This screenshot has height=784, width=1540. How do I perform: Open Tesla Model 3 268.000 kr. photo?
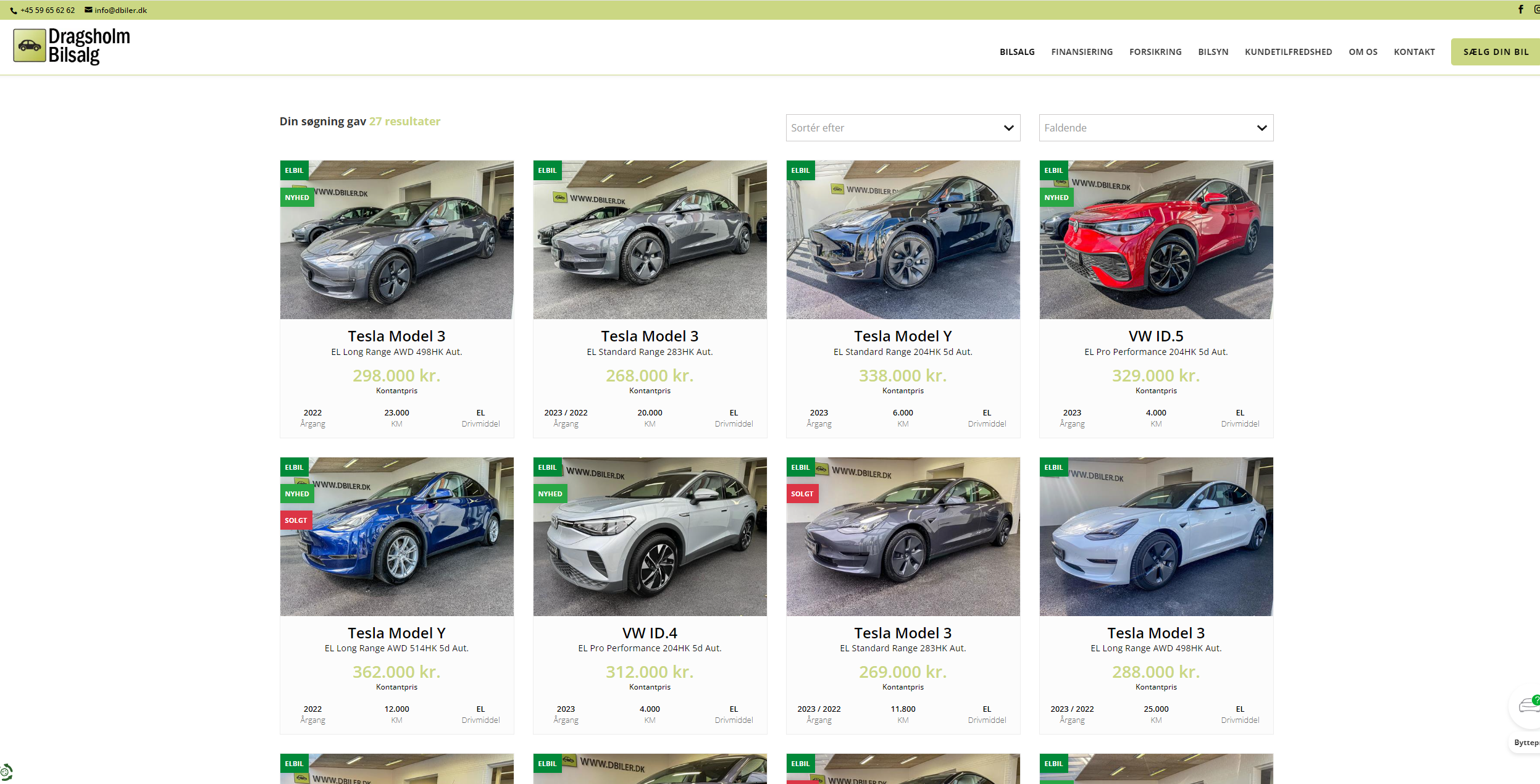click(x=650, y=240)
